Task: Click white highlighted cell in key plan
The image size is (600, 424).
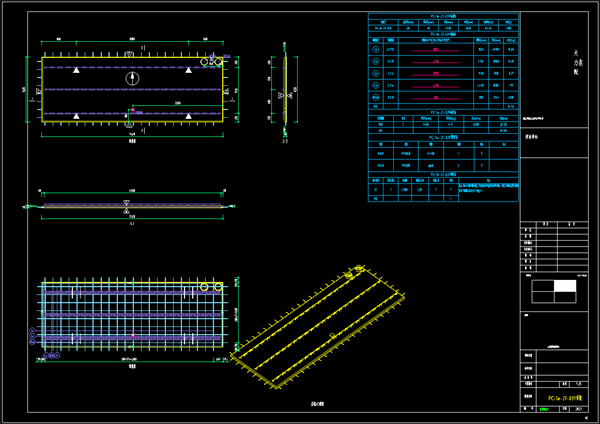Action: 565,286
